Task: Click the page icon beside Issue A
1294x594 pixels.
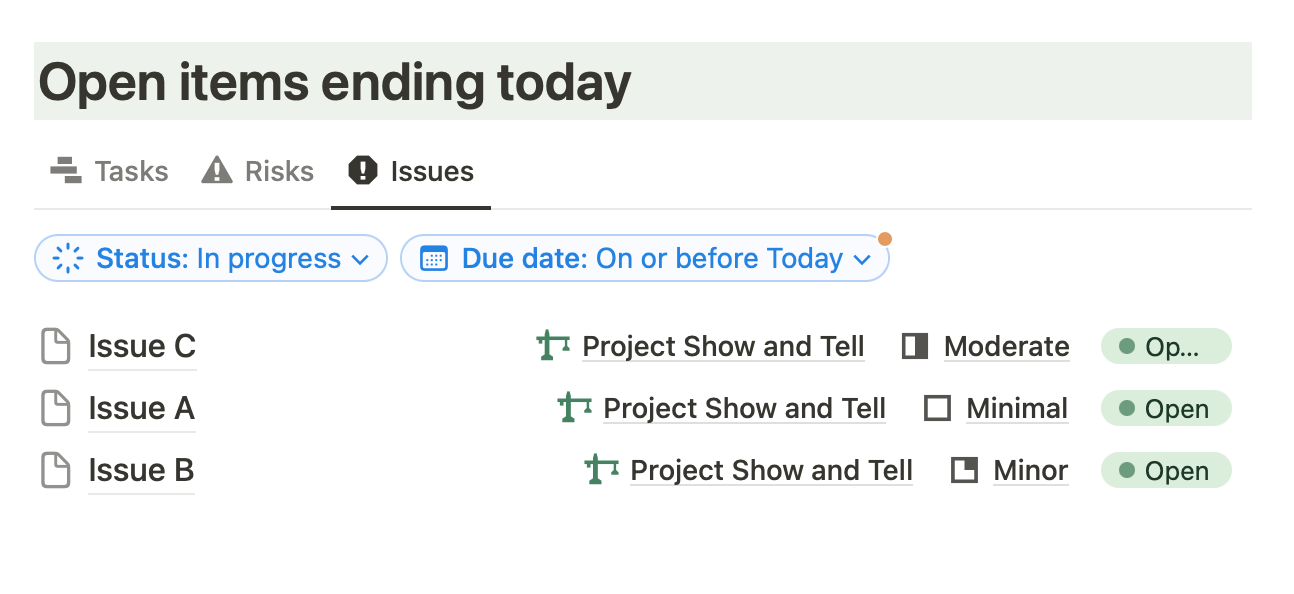Action: [55, 408]
